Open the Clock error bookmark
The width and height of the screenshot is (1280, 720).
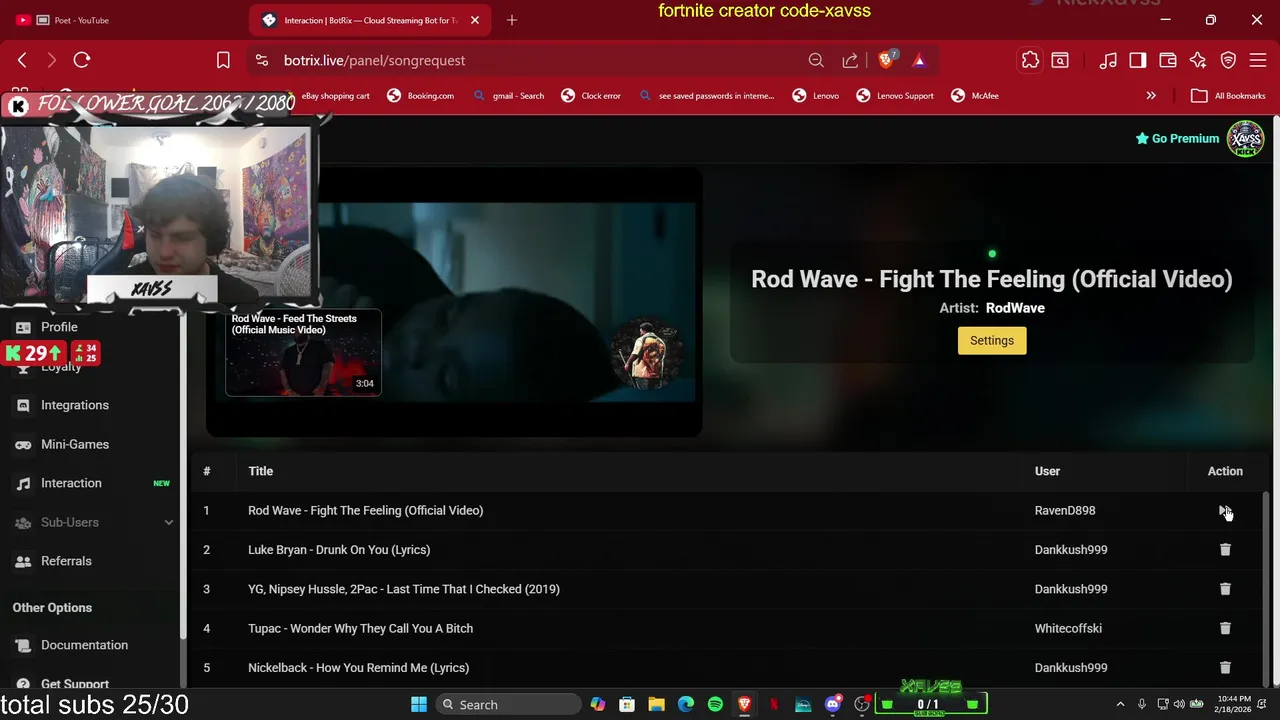[591, 96]
